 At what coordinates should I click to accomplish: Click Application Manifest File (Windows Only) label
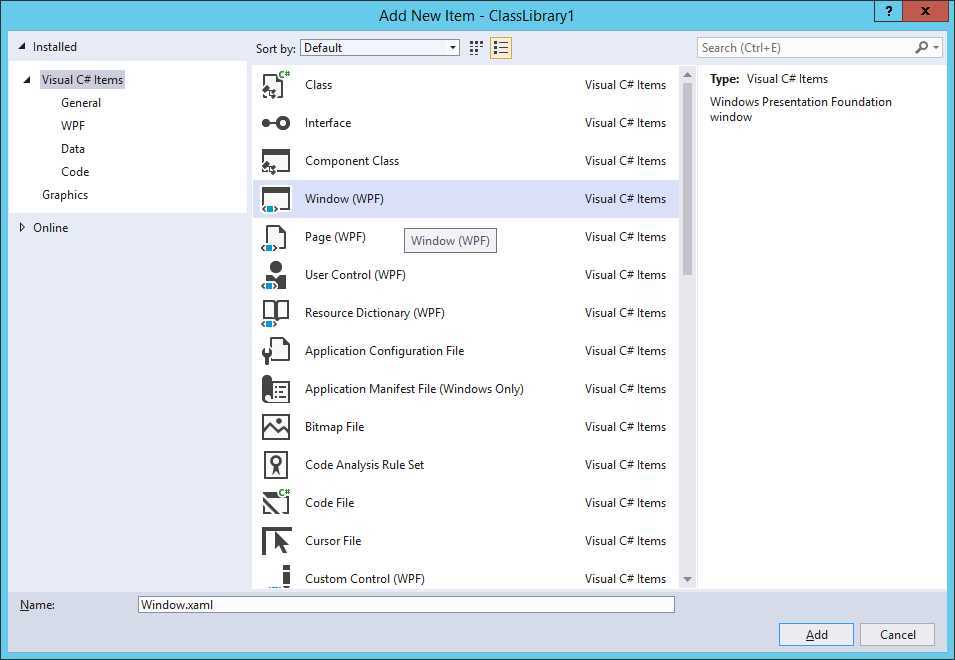tap(414, 388)
